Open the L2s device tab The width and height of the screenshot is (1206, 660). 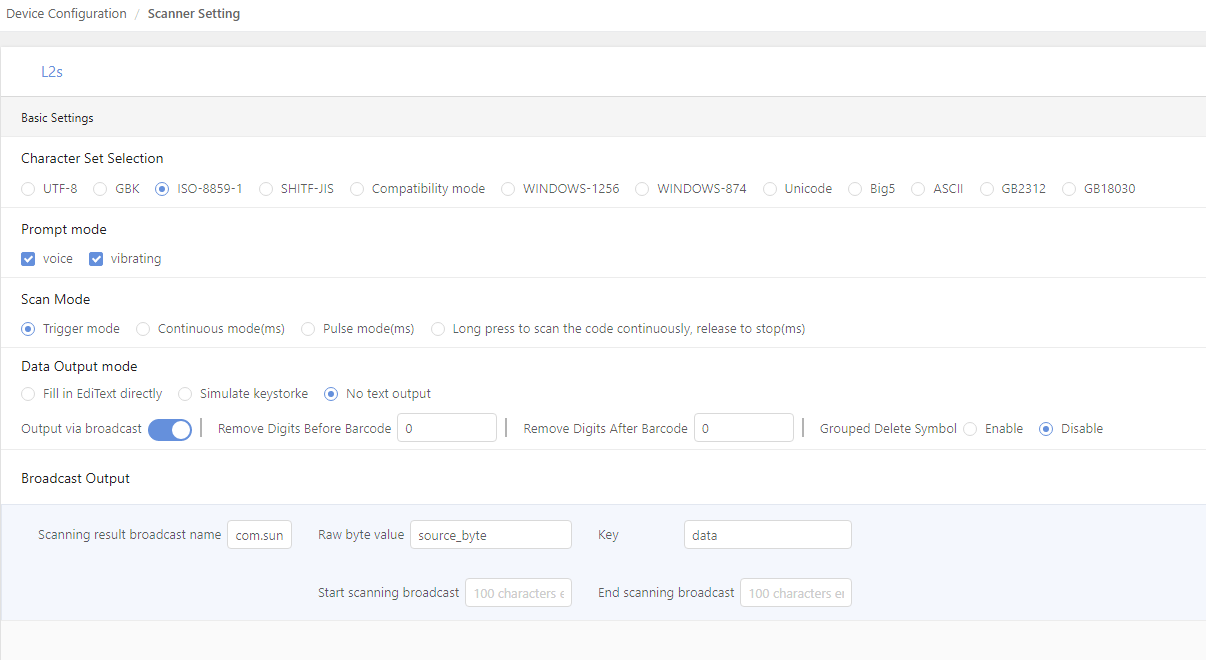tap(52, 72)
